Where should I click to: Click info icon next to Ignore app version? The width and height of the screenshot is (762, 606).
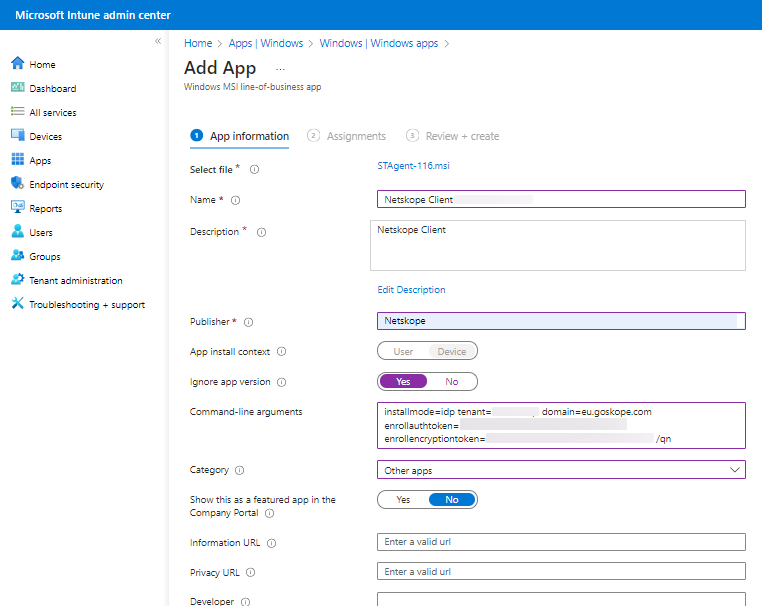pos(281,382)
